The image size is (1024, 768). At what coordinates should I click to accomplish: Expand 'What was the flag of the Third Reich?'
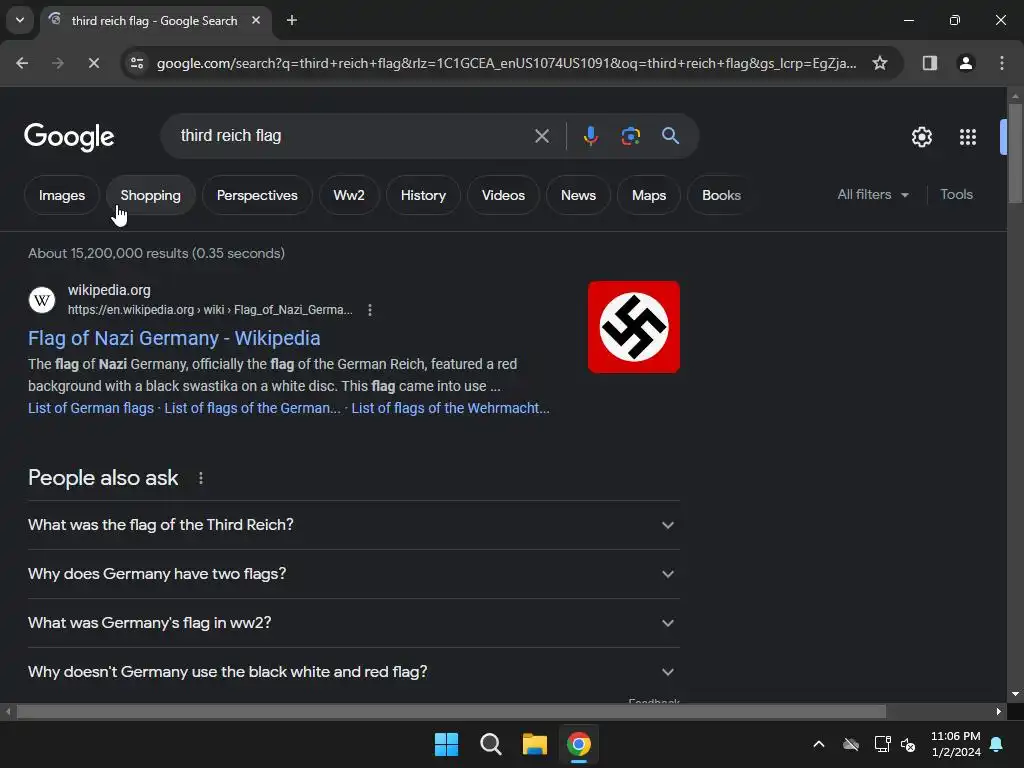click(354, 525)
